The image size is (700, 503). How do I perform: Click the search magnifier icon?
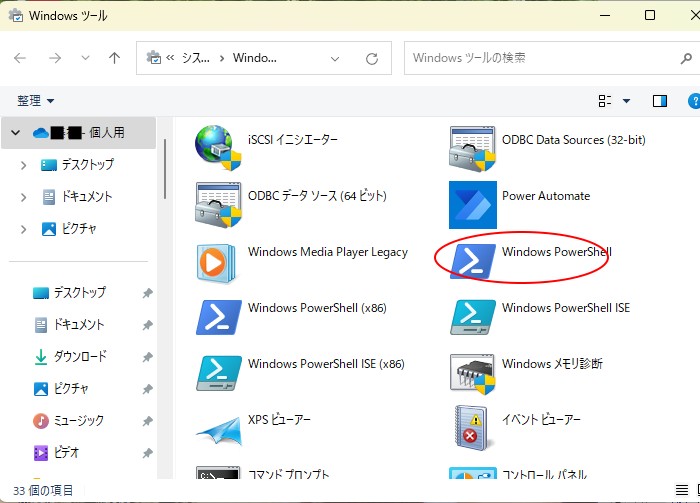pos(686,58)
